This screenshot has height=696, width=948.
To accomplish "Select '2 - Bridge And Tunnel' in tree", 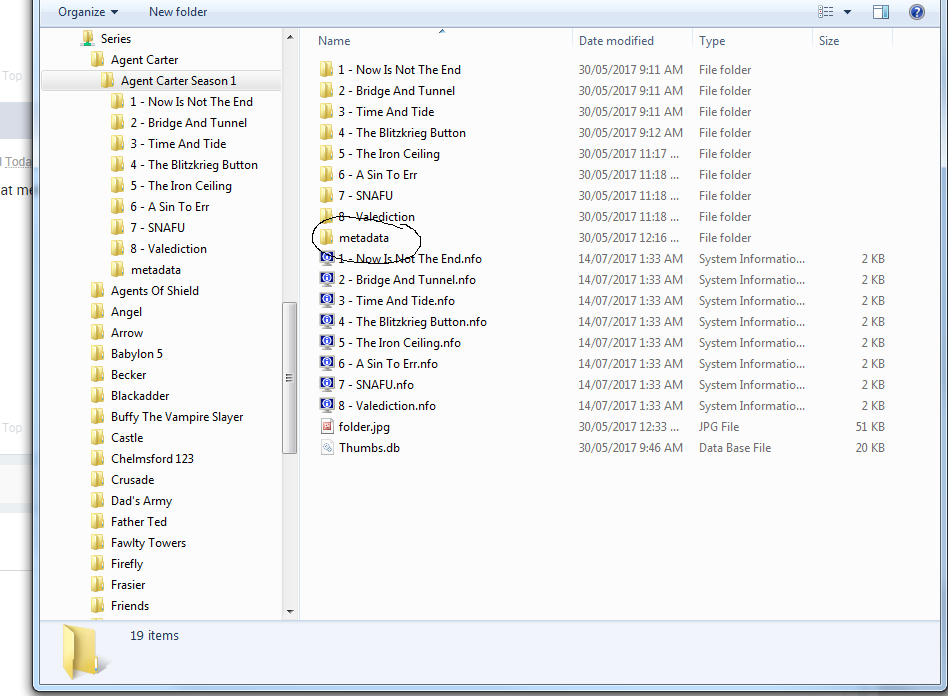I will (x=189, y=123).
